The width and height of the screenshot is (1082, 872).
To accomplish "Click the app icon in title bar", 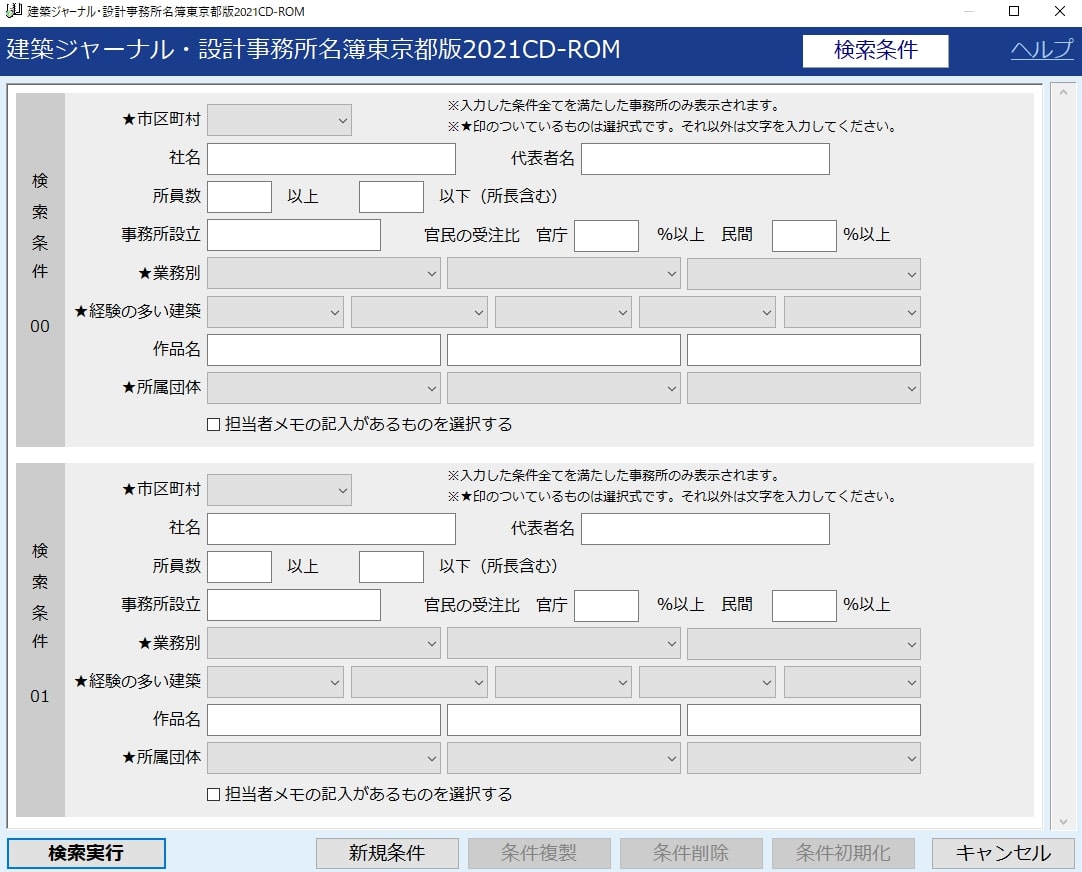I will click(13, 12).
